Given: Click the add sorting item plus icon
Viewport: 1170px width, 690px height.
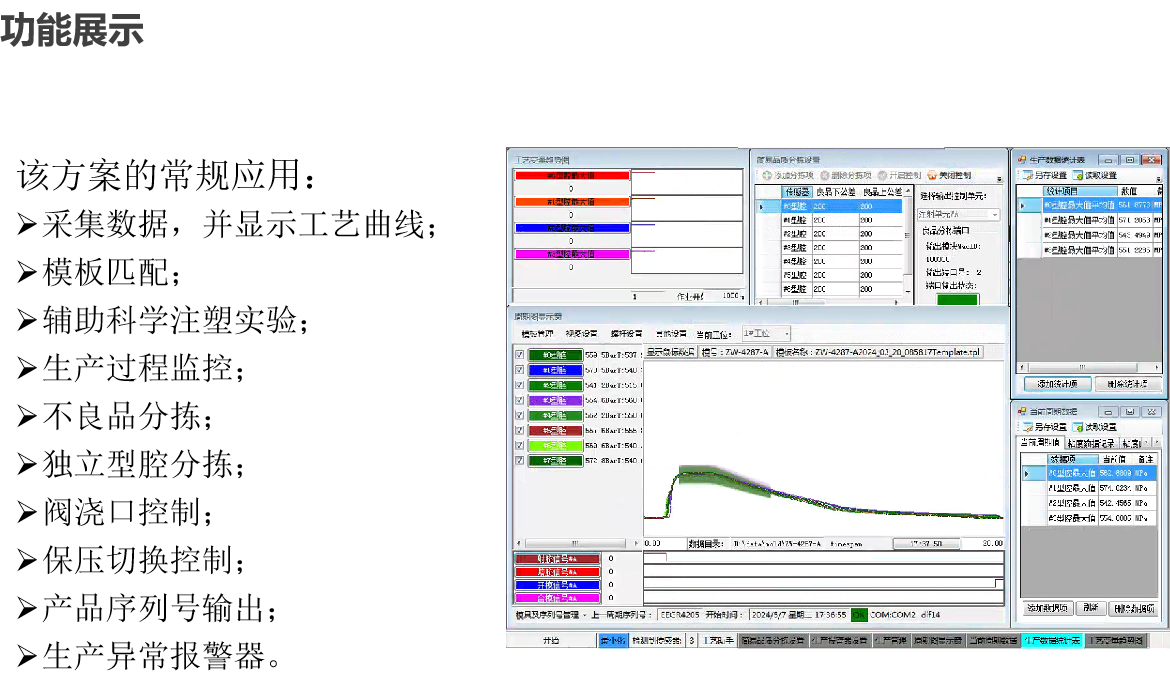Looking at the screenshot, I should [x=767, y=175].
